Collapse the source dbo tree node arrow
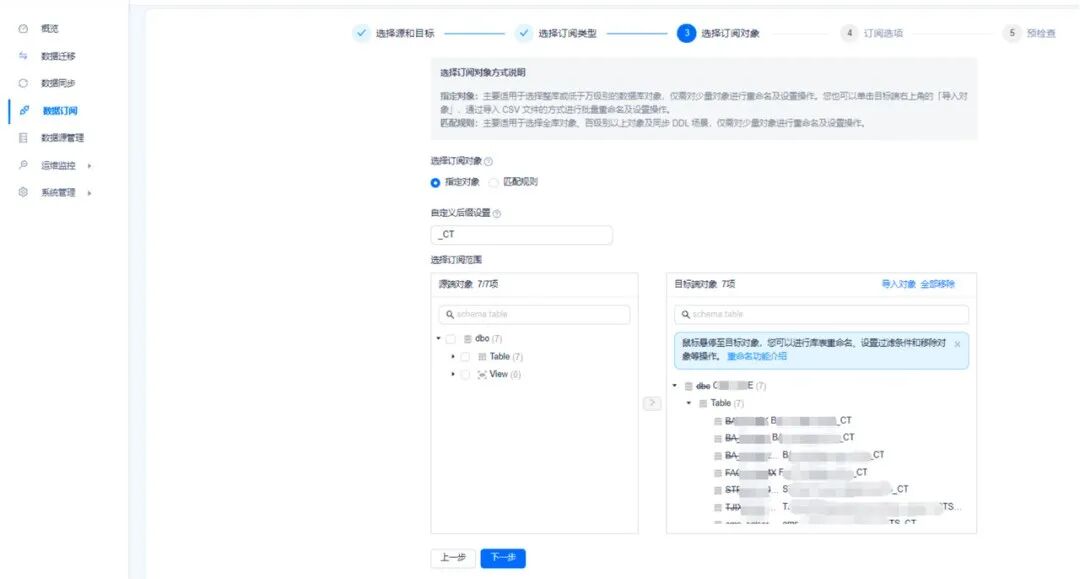Image resolution: width=1080 pixels, height=579 pixels. click(x=438, y=338)
